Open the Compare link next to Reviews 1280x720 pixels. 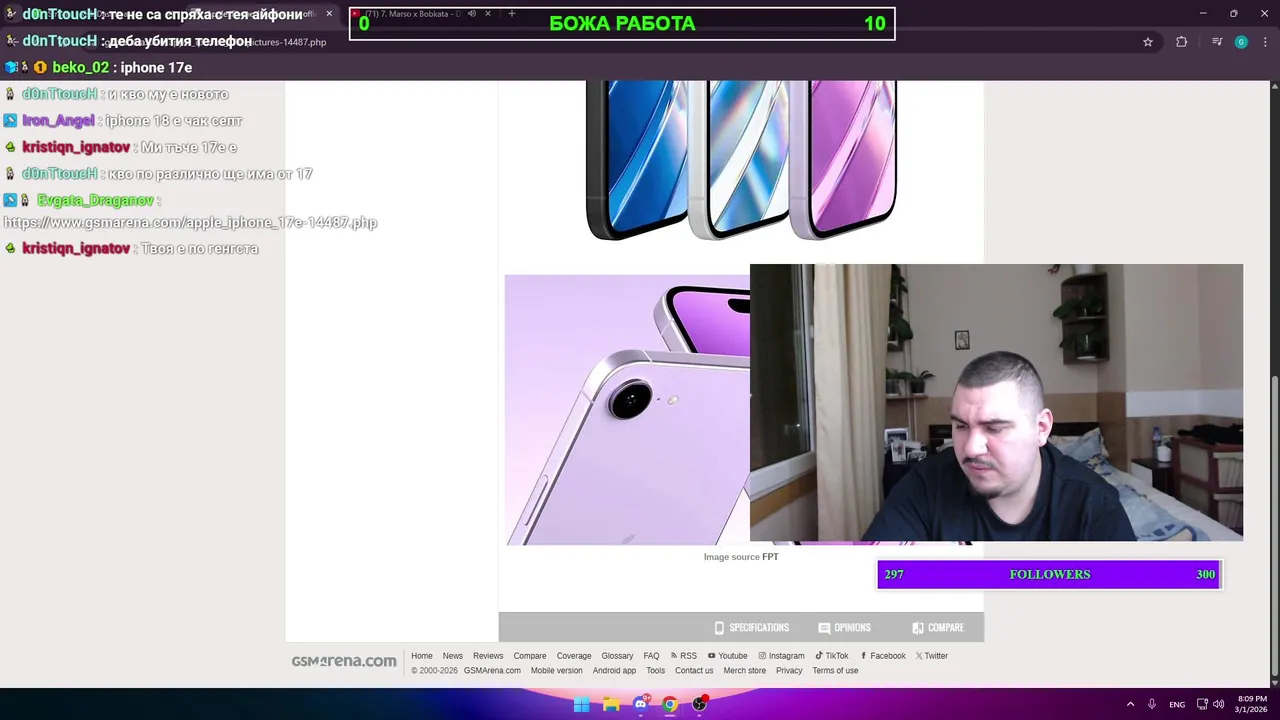pyautogui.click(x=530, y=656)
